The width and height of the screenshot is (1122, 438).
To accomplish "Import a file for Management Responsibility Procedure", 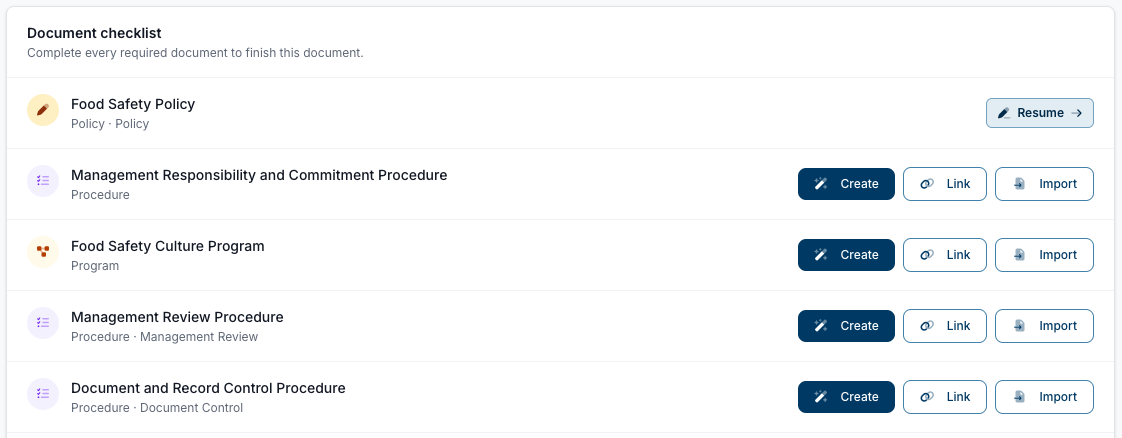I will (1044, 184).
